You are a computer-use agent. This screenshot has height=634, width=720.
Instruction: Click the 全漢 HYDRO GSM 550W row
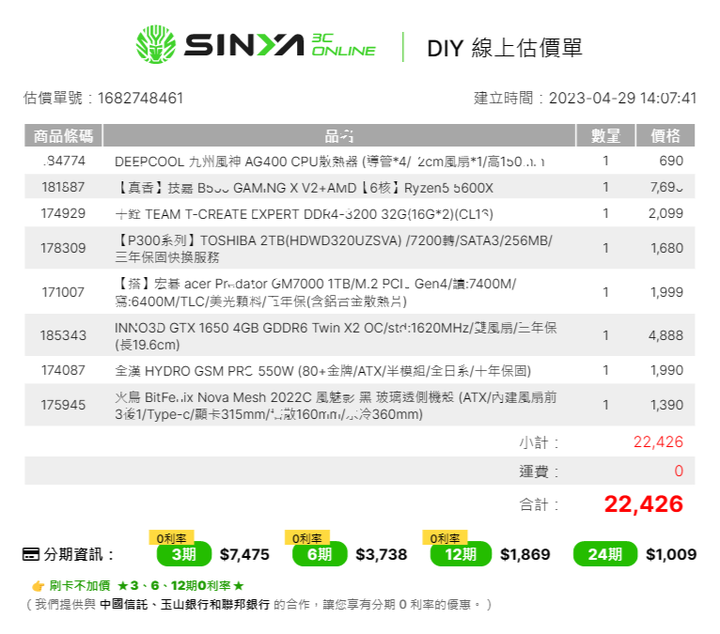[x=360, y=370]
